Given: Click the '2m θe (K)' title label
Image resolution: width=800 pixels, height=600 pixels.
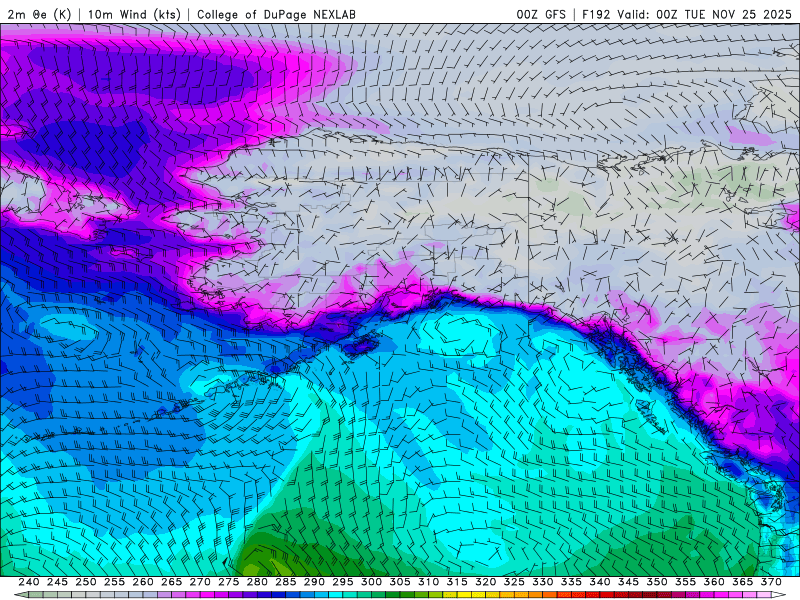Looking at the screenshot, I should pos(39,14).
